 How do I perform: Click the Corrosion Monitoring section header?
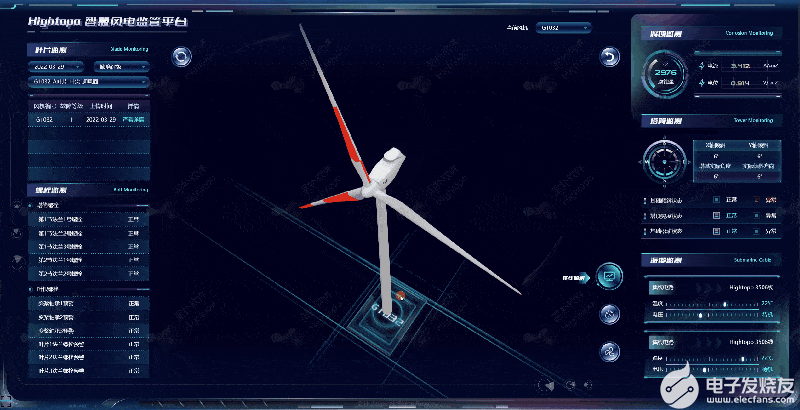pyautogui.click(x=711, y=34)
